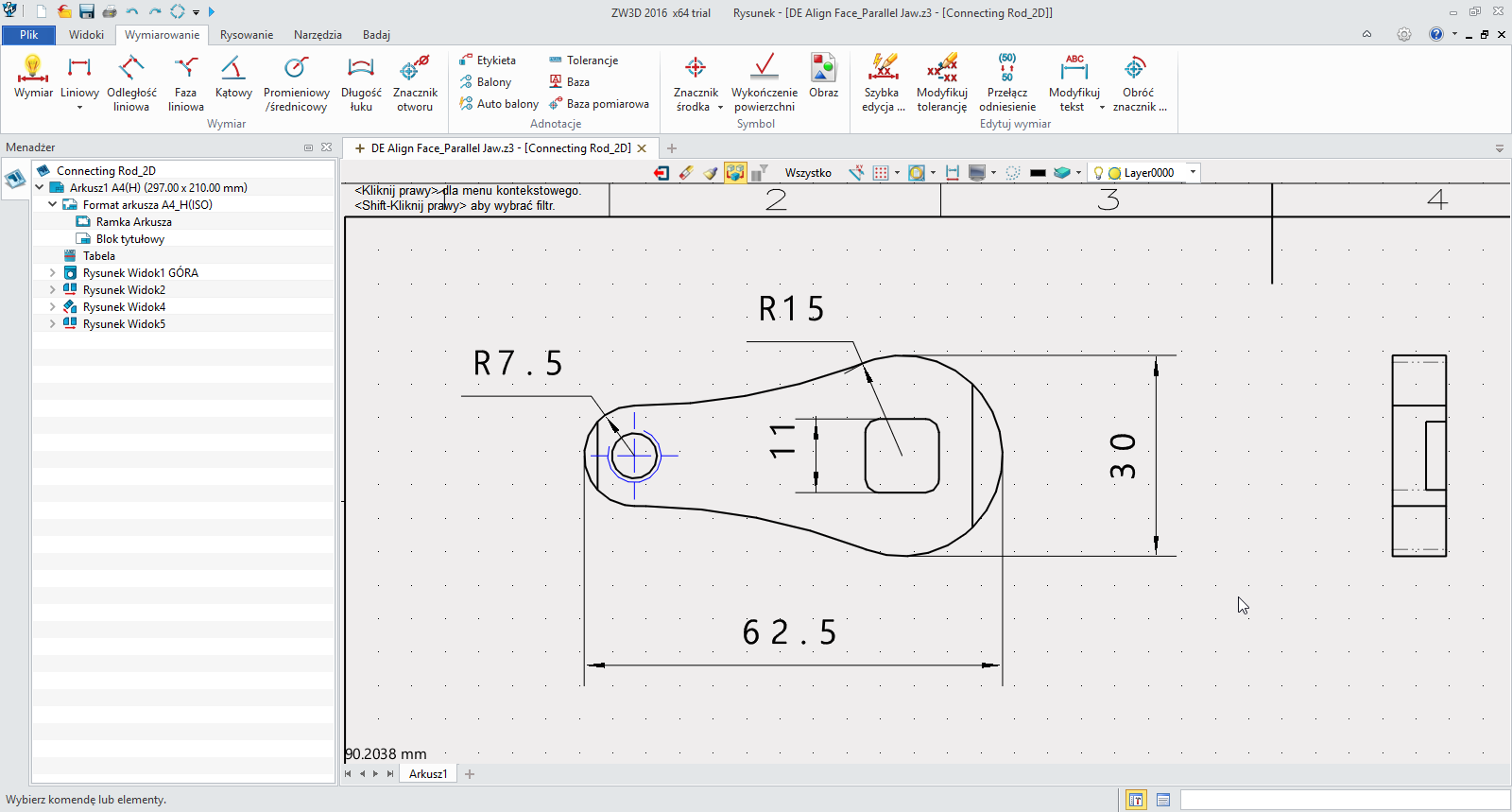The width and height of the screenshot is (1512, 812).
Task: Click the Przełącz odniesienie tool
Action: tap(1006, 82)
